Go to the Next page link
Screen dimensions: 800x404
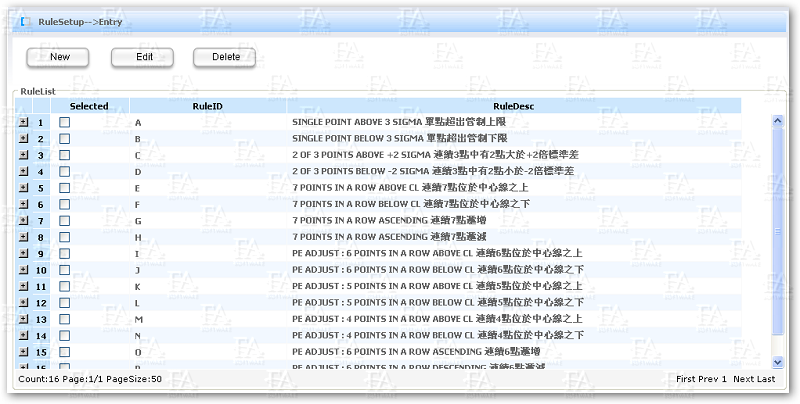click(x=743, y=380)
